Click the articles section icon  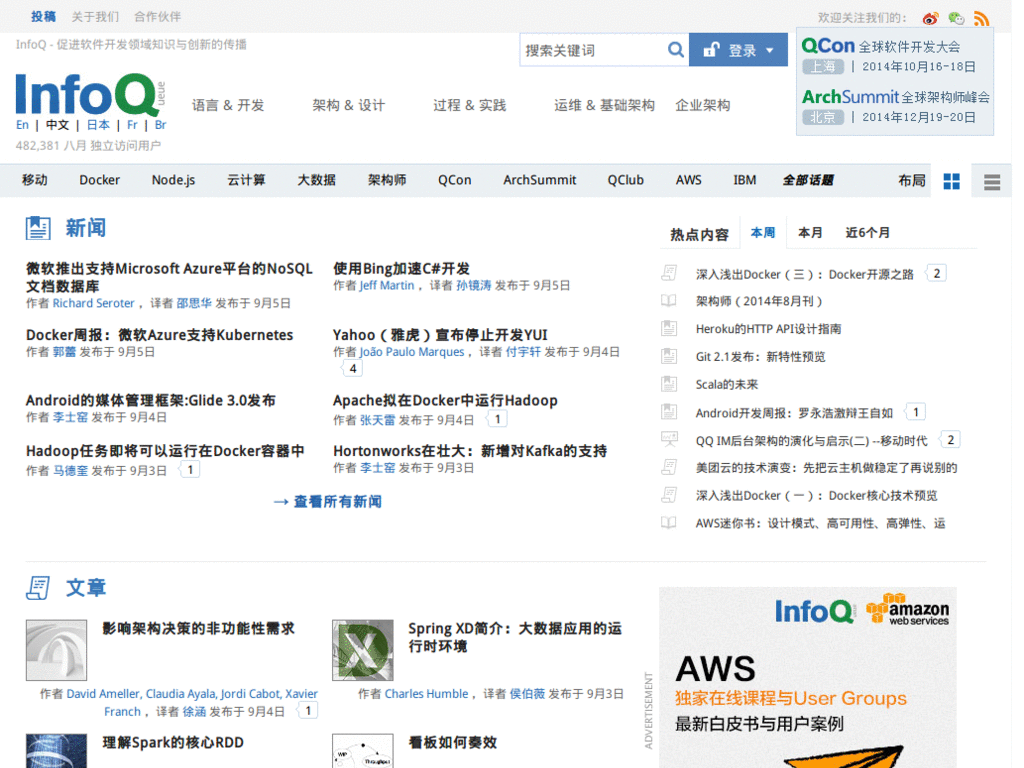(x=38, y=588)
